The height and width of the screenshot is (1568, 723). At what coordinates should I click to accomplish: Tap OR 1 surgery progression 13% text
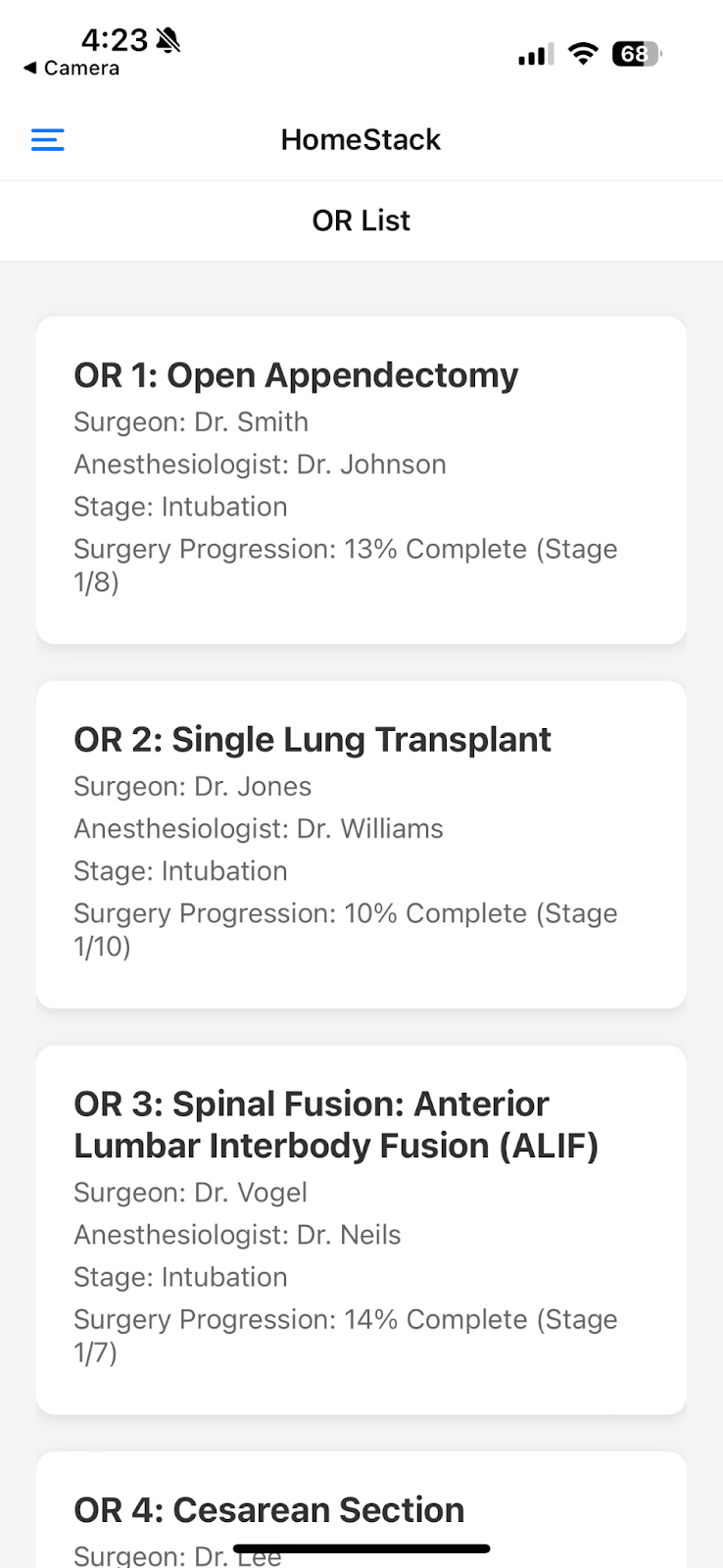345,564
